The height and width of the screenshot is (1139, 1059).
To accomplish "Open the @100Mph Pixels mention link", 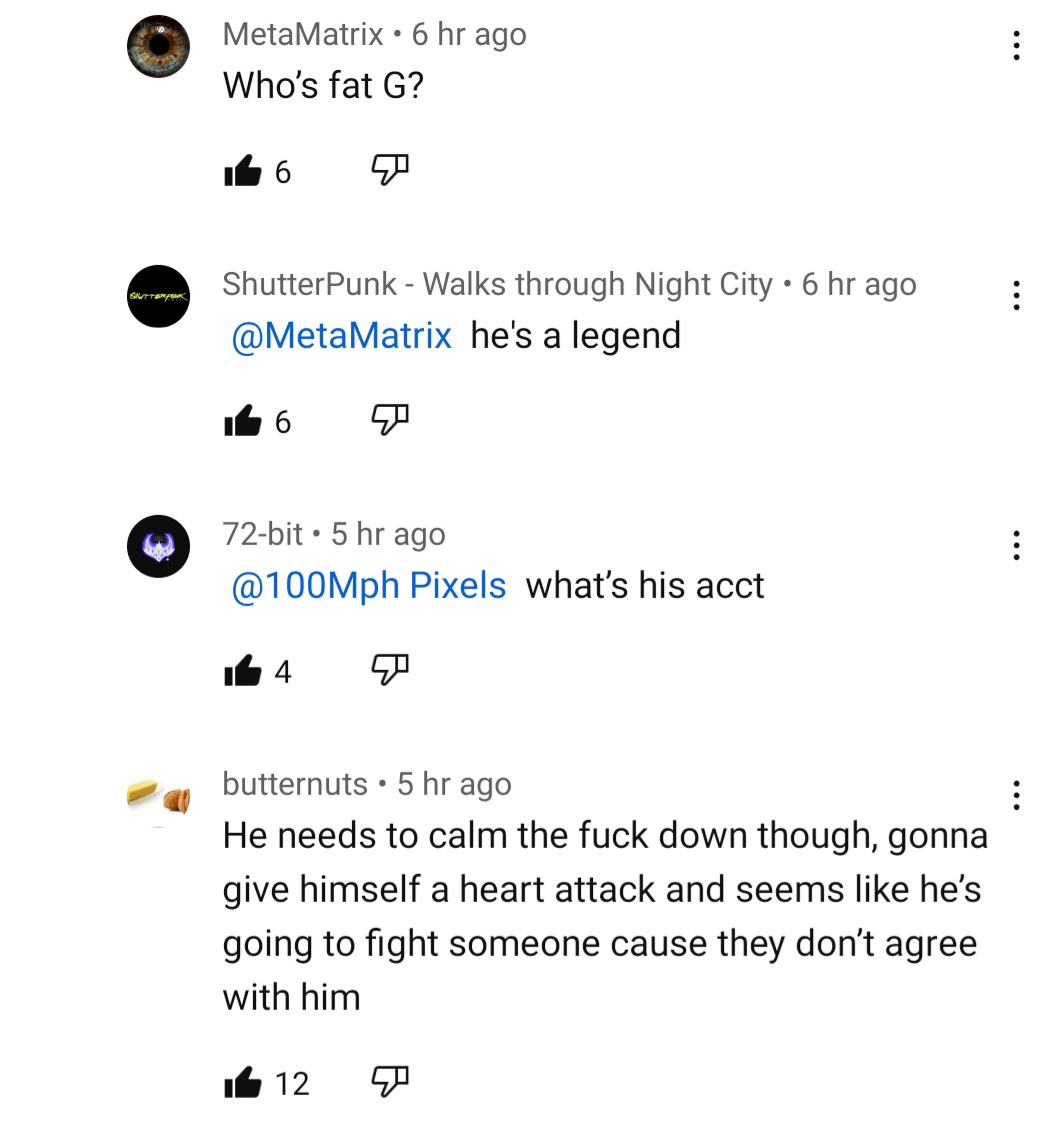I will click(x=368, y=586).
